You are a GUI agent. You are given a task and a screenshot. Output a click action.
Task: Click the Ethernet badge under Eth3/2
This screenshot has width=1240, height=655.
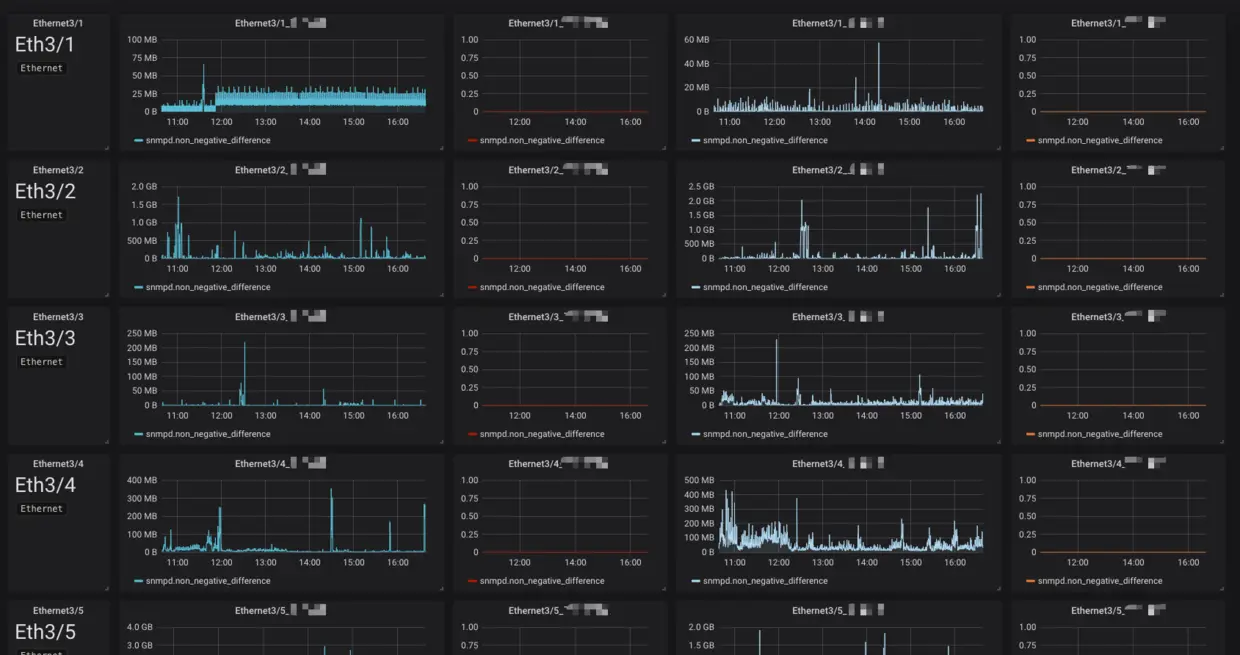pos(42,215)
